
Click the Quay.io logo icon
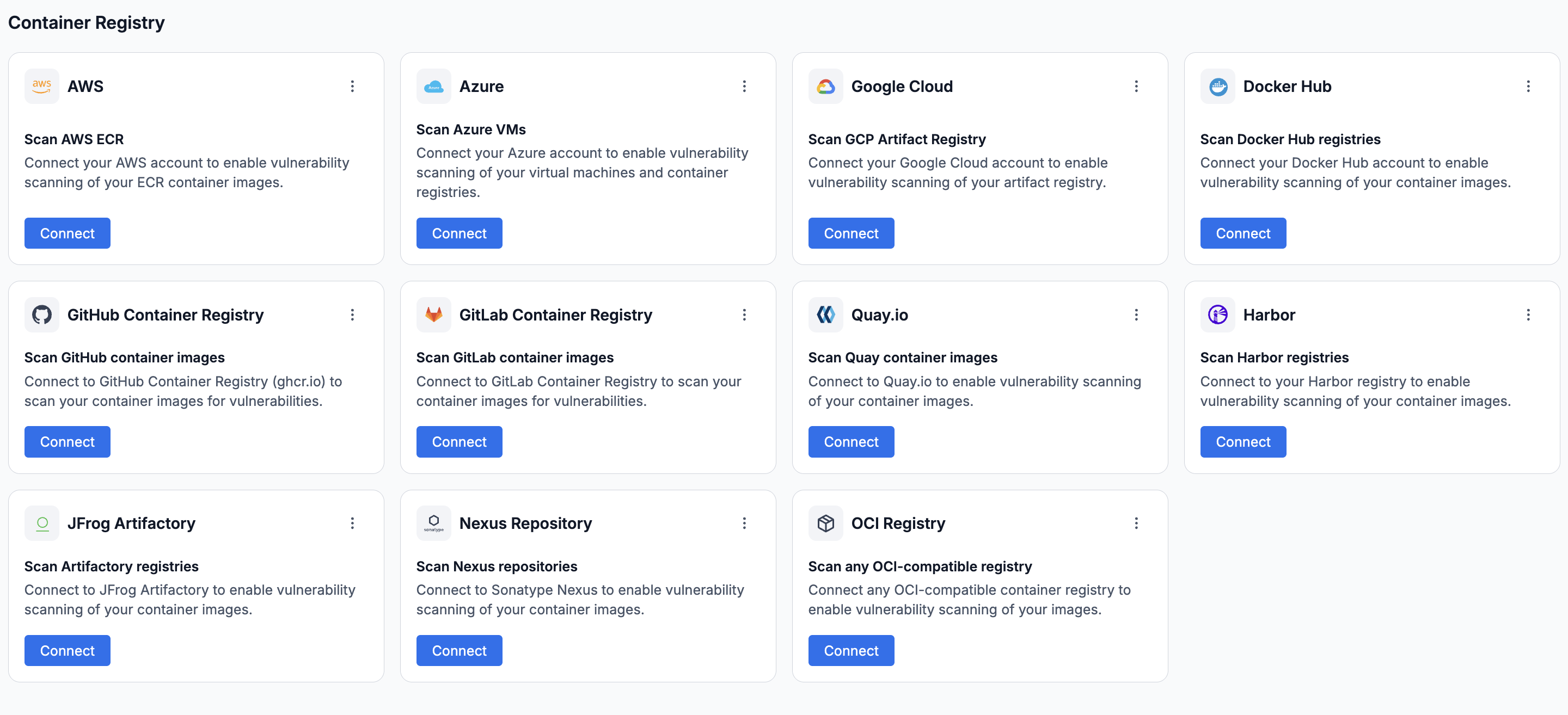coord(825,315)
